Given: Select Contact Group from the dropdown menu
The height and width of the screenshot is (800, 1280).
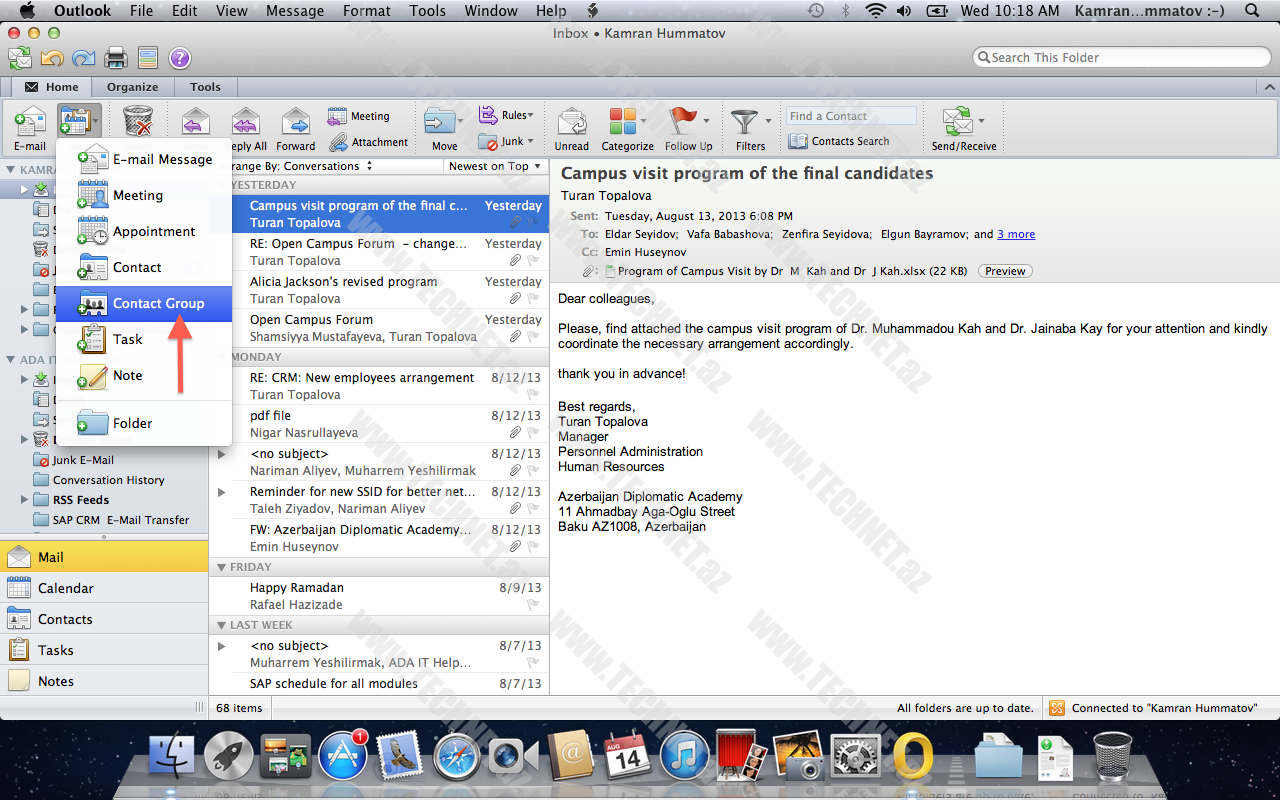Looking at the screenshot, I should click(158, 303).
